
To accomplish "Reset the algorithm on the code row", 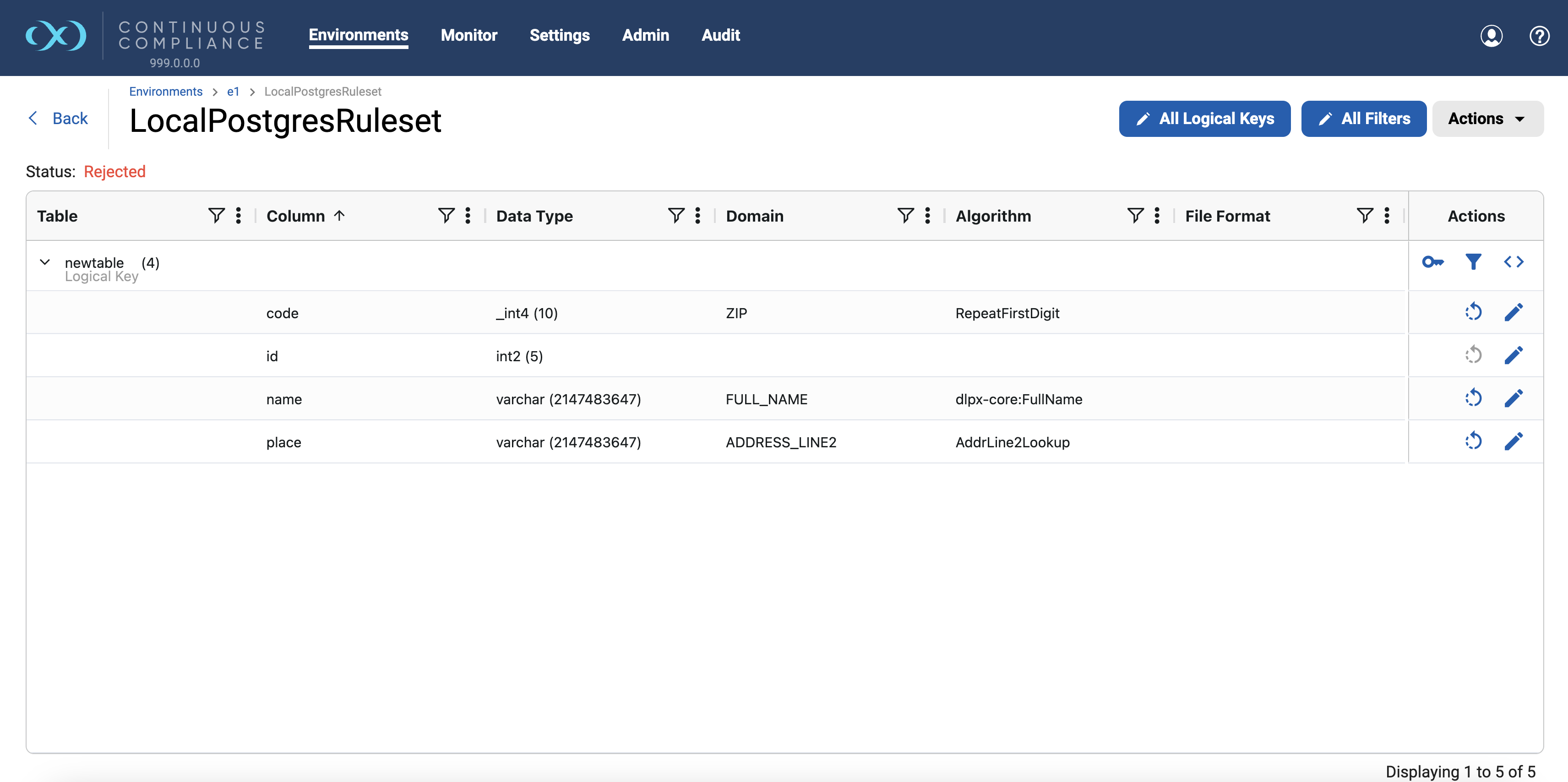I will pos(1474,312).
